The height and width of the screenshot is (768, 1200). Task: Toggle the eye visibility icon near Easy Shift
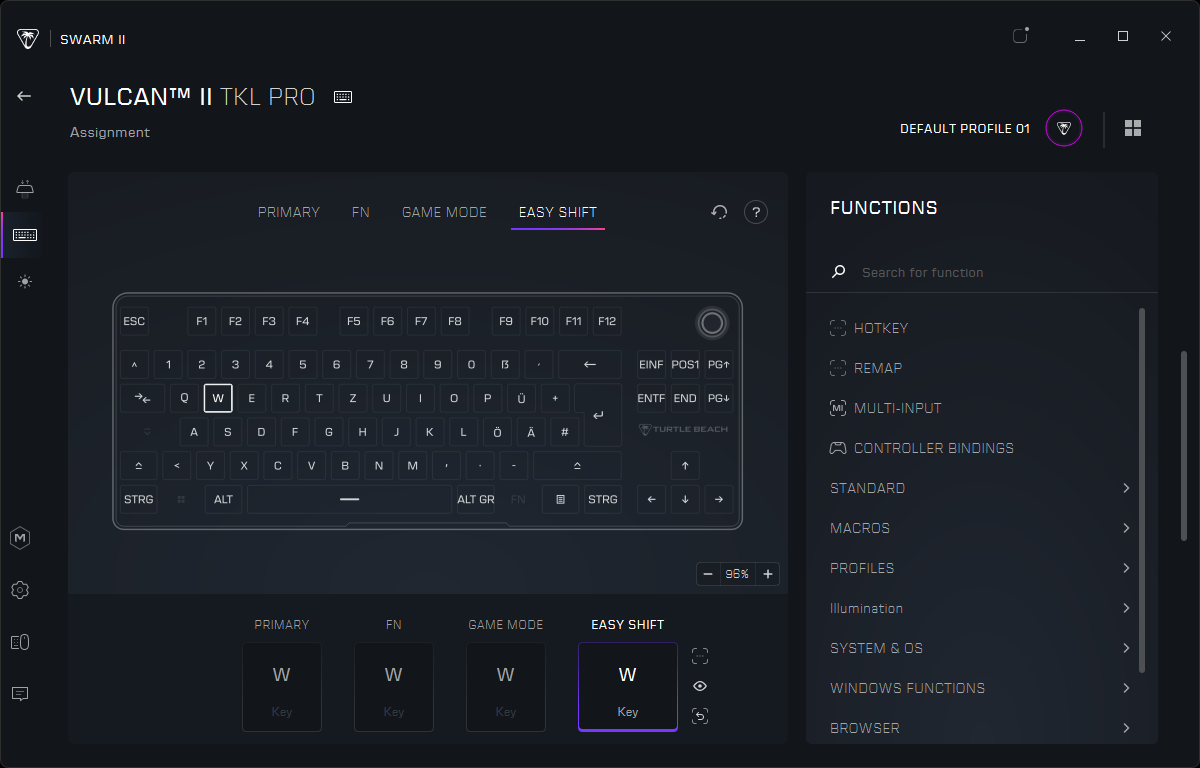[700, 686]
